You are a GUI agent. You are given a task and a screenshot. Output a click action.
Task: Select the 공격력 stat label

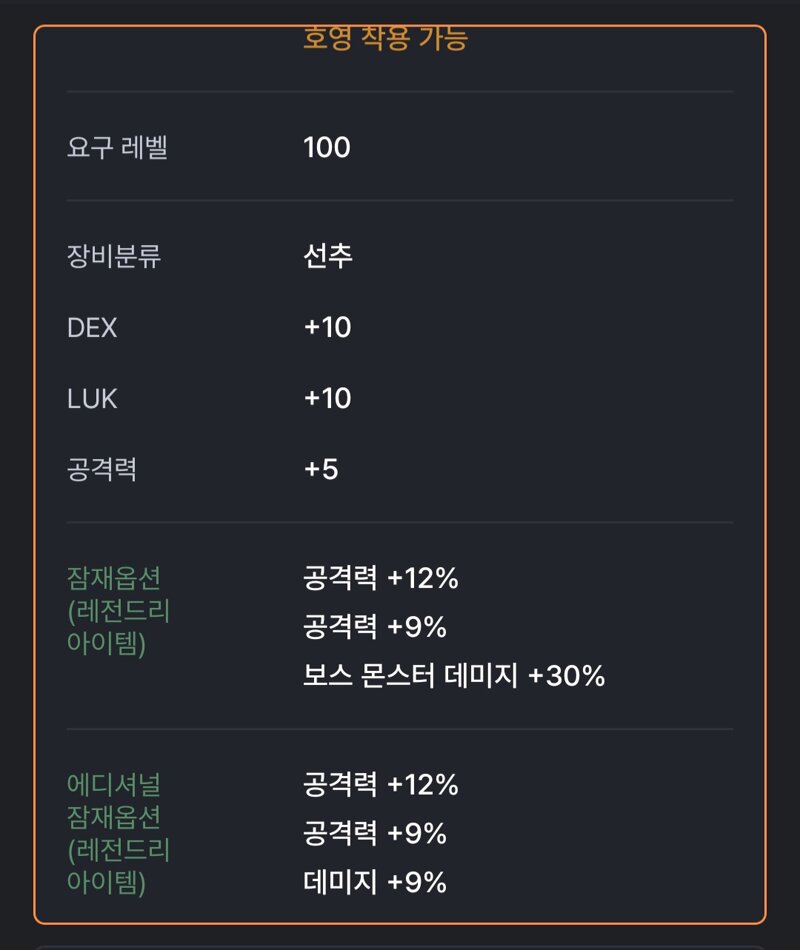[102, 470]
